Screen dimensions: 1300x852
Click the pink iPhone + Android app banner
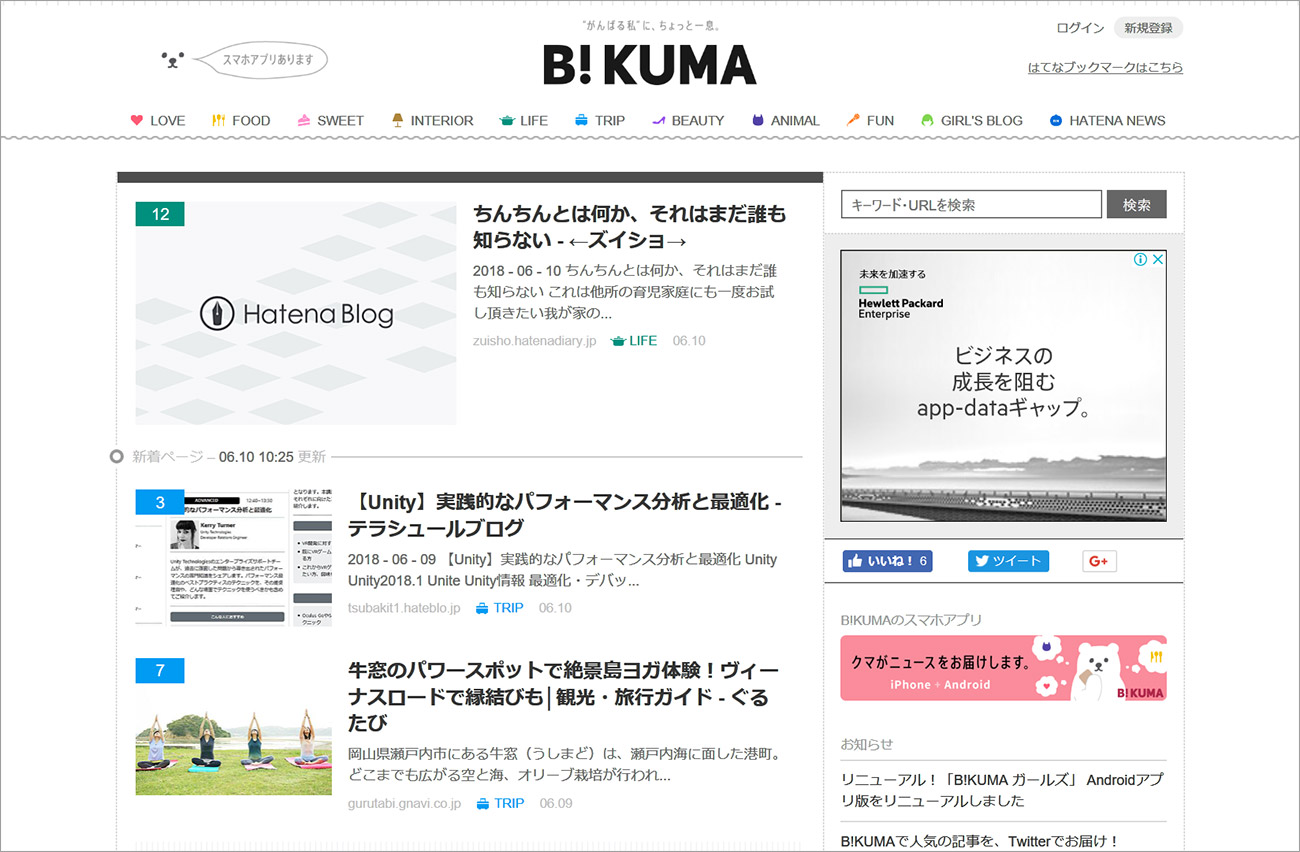[x=1003, y=668]
